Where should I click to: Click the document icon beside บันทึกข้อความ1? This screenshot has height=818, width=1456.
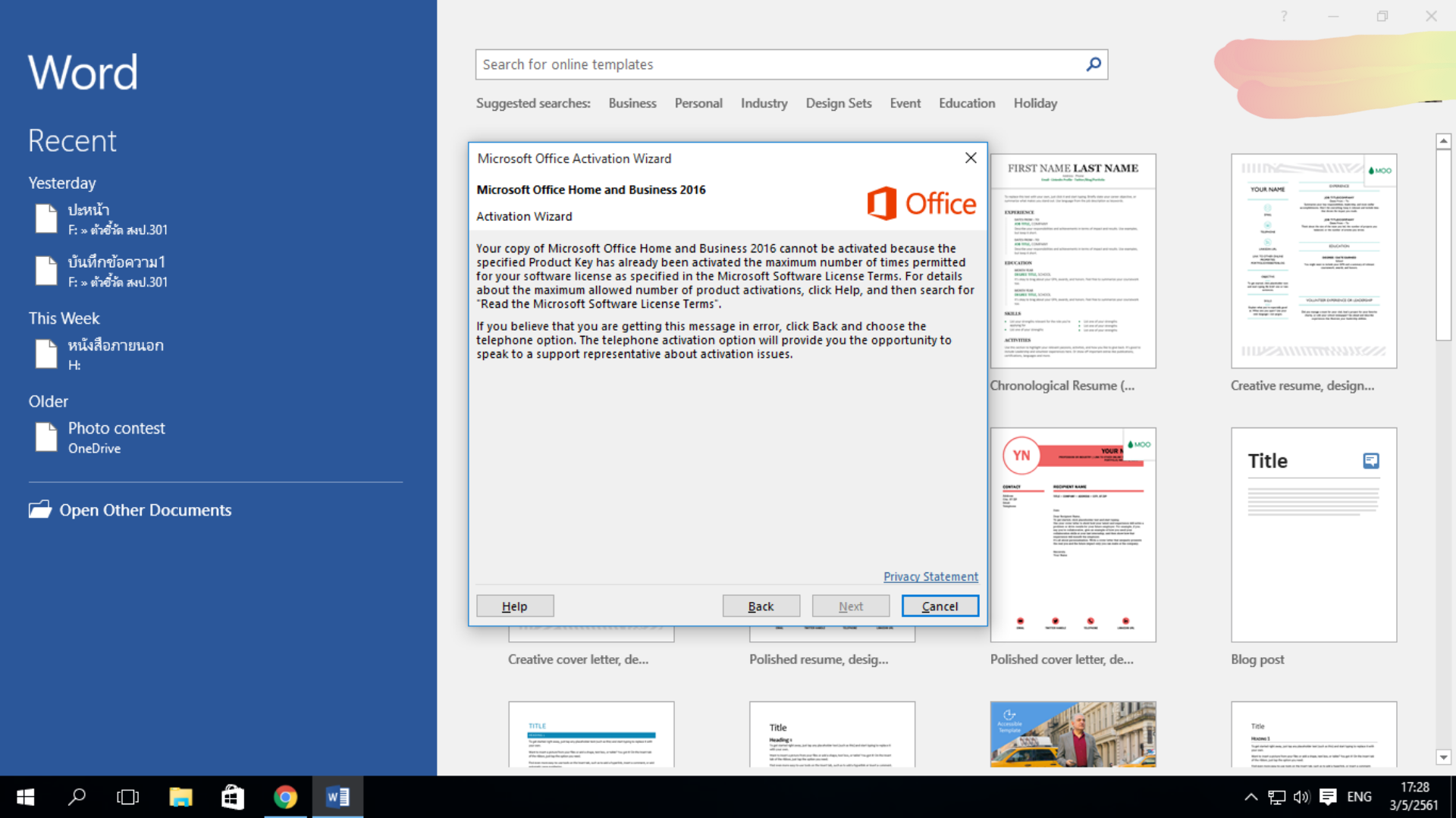46,271
